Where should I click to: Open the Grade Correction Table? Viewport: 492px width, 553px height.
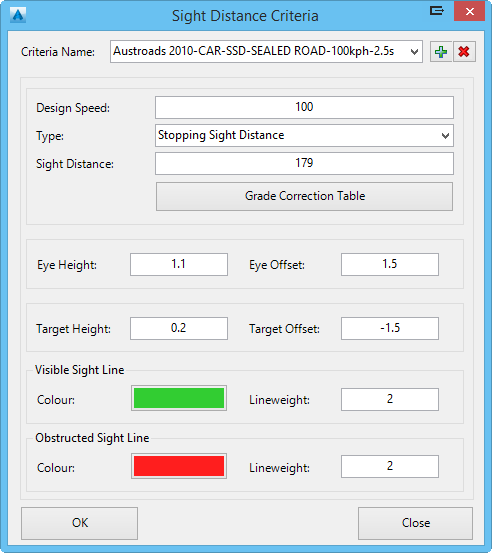click(x=304, y=196)
